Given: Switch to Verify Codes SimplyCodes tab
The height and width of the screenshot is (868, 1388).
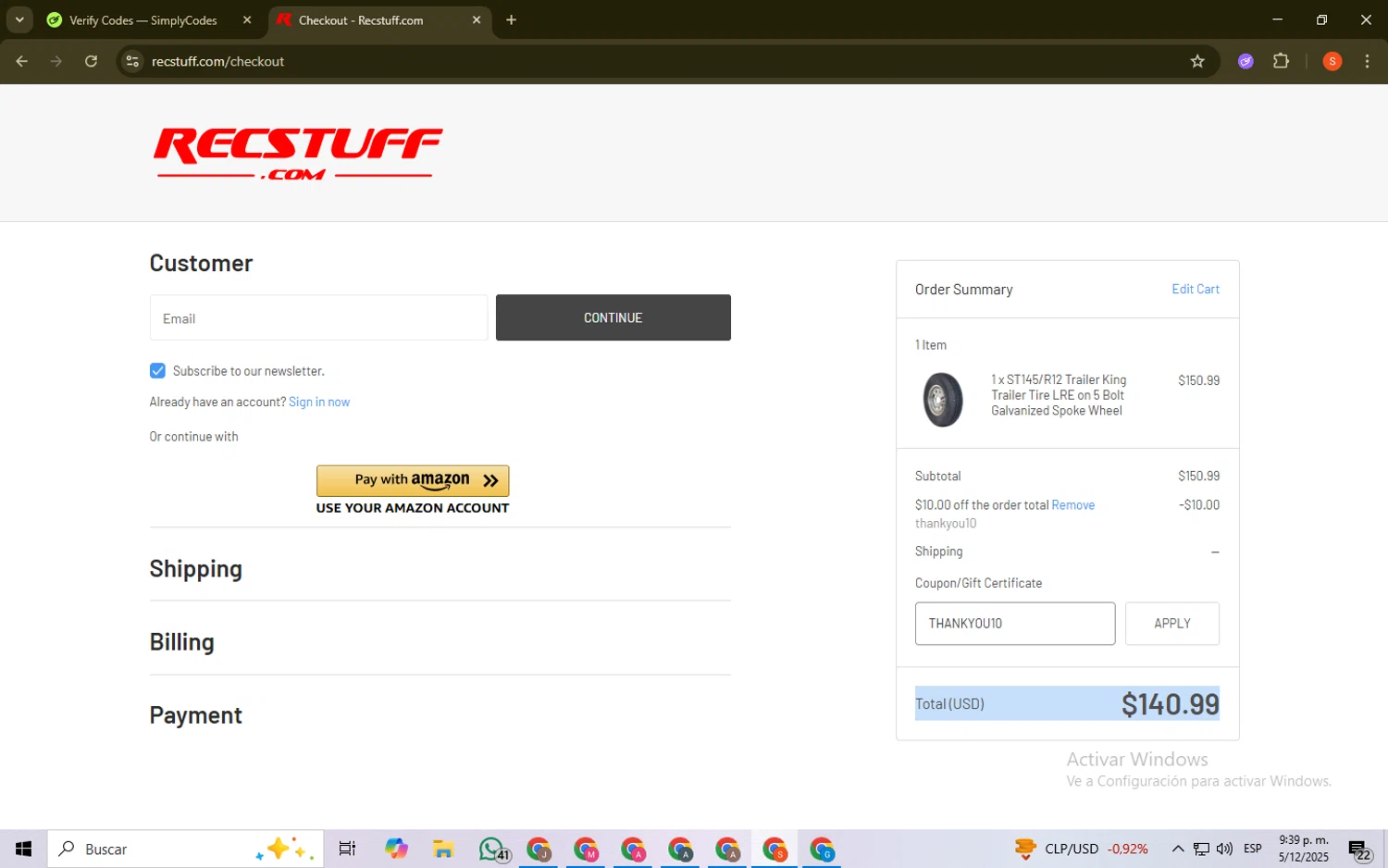Looking at the screenshot, I should tap(142, 20).
